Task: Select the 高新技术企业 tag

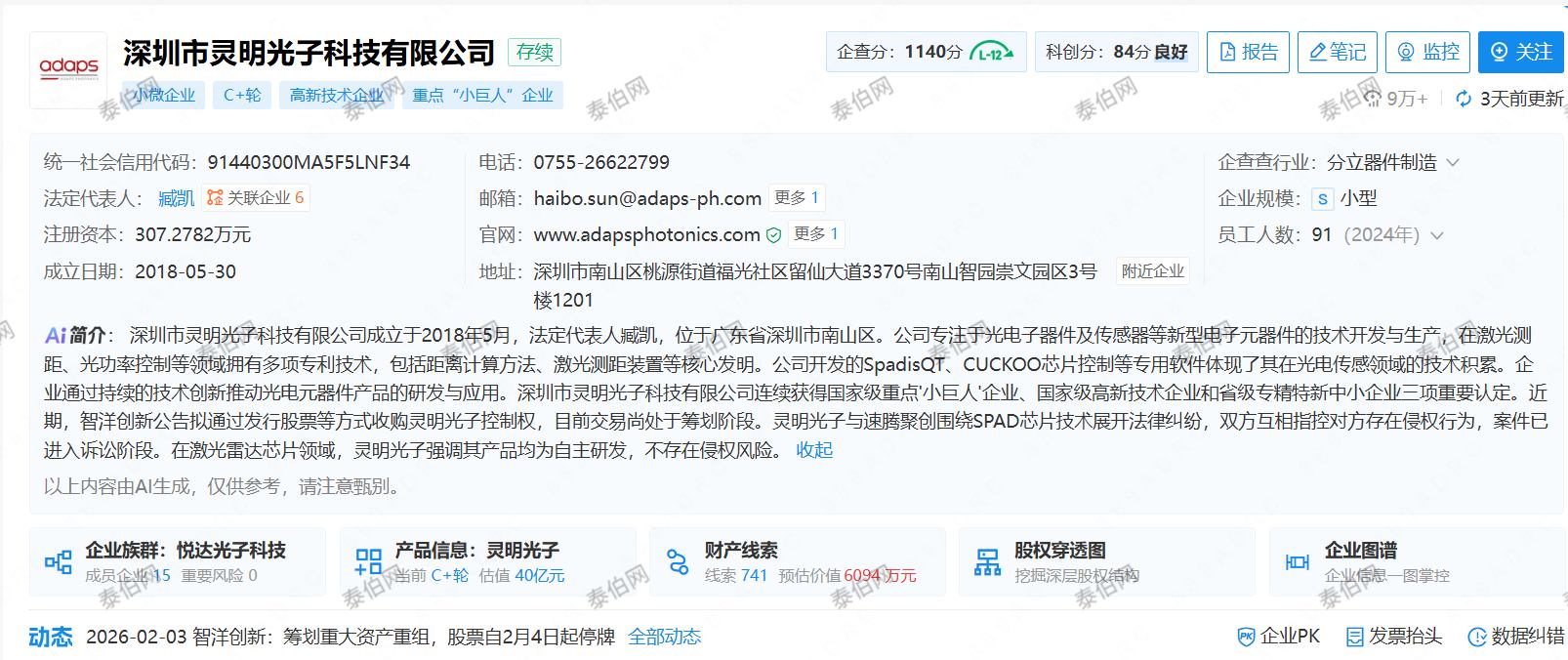Action: (336, 95)
